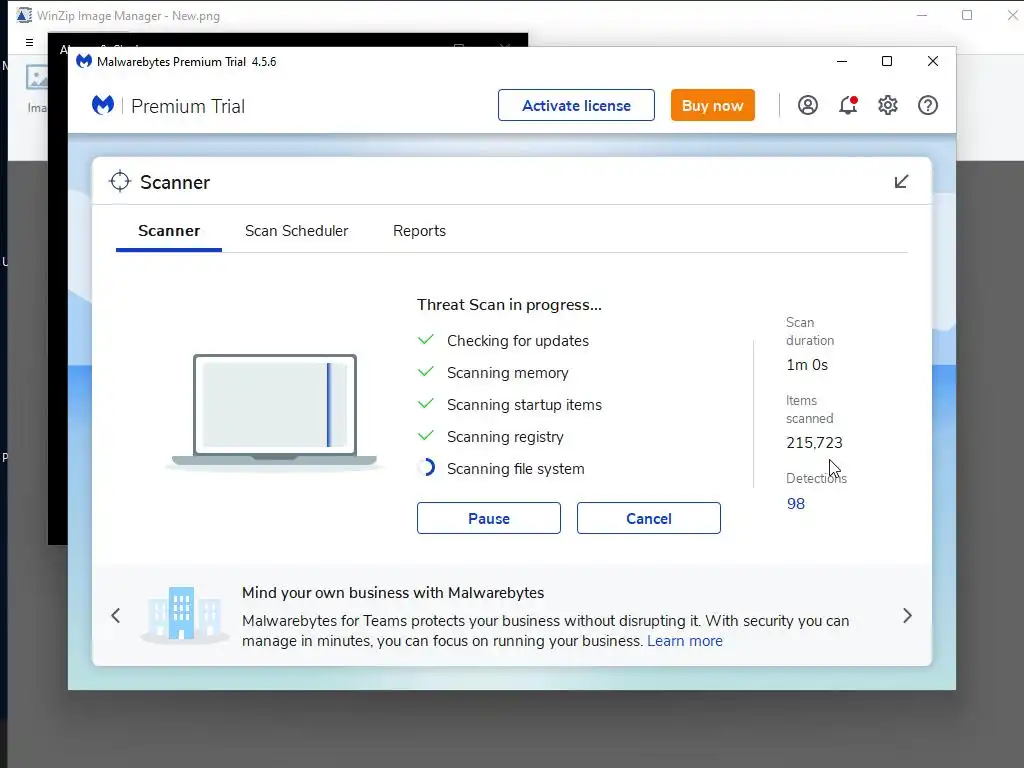Pause the threat scan
The width and height of the screenshot is (1024, 768).
[488, 518]
